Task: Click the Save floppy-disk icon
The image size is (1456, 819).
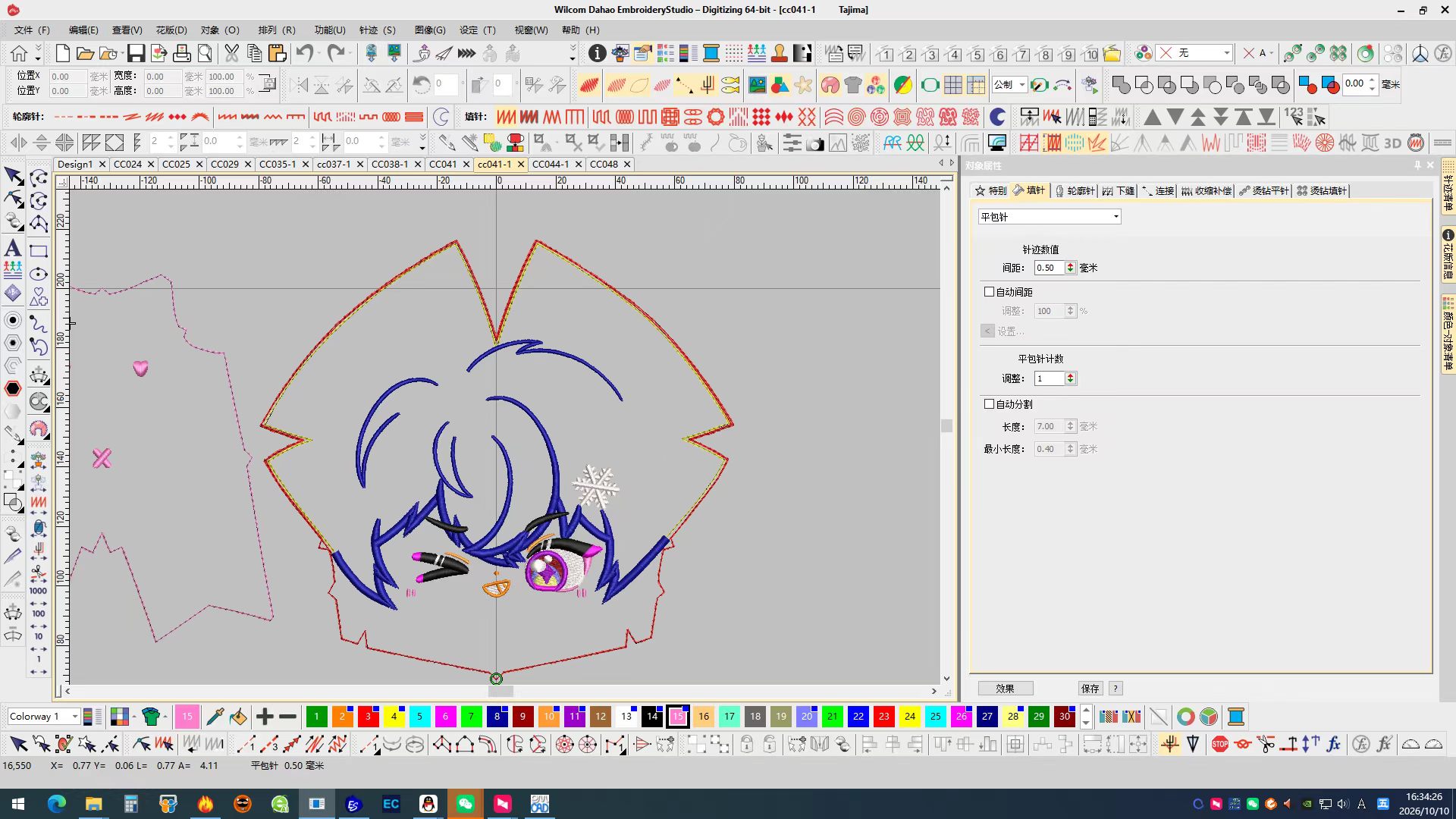Action: click(x=136, y=53)
